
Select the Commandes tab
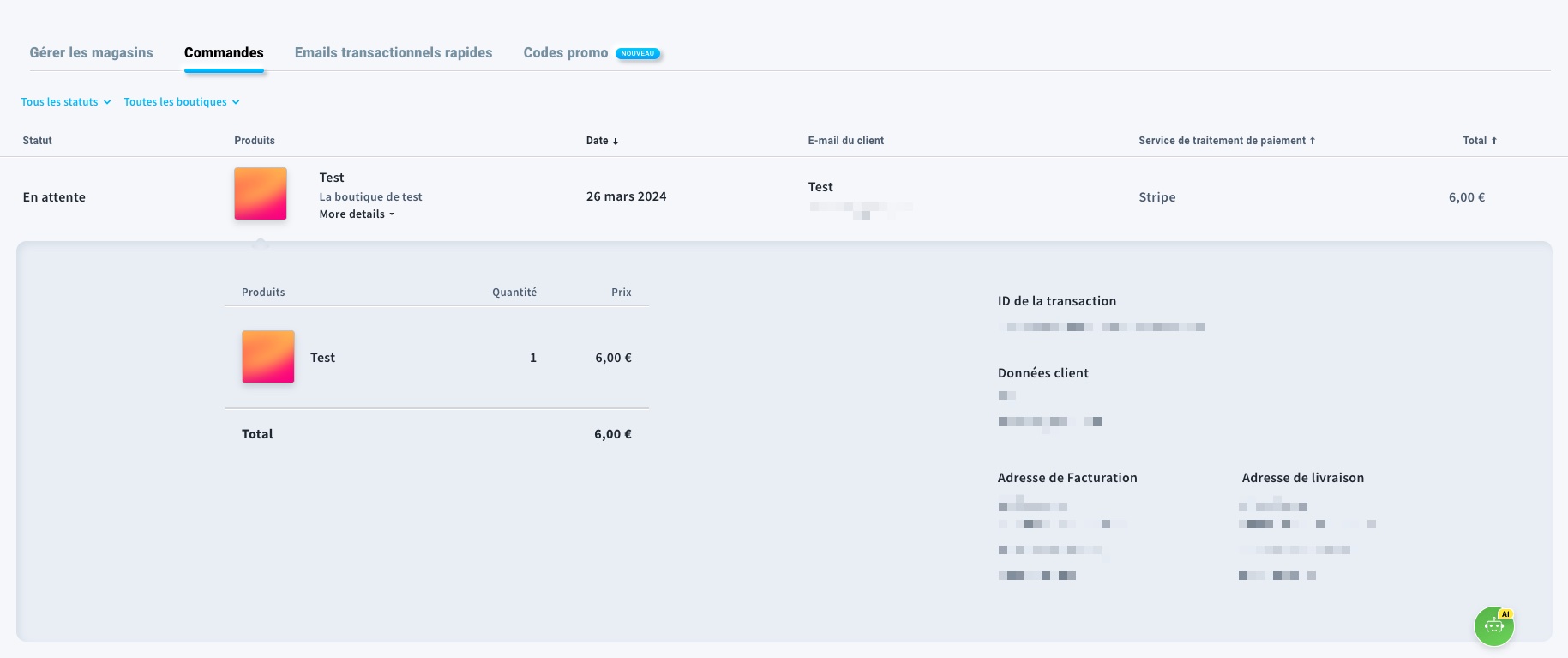(x=224, y=53)
